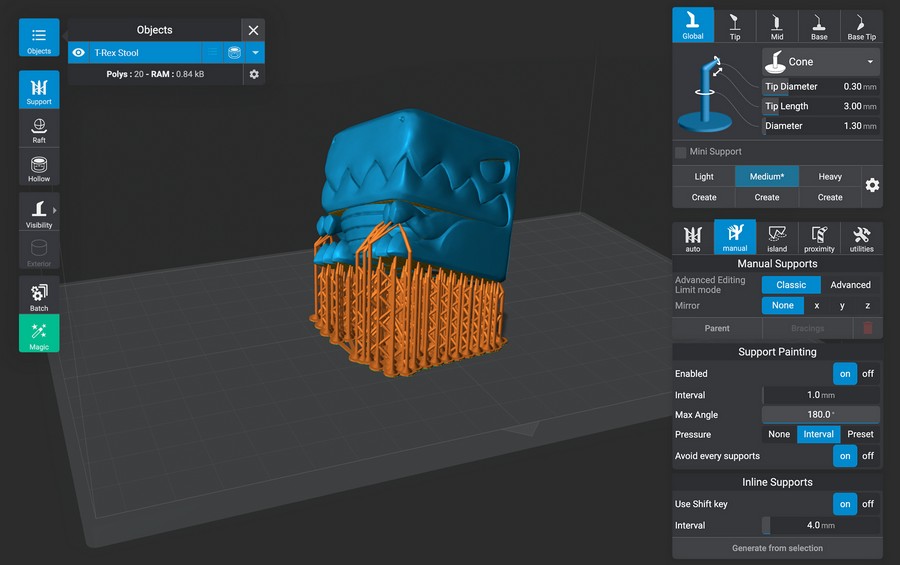This screenshot has height=565, width=900.
Task: Adjust the Tip Diameter slider value
Action: click(x=821, y=87)
